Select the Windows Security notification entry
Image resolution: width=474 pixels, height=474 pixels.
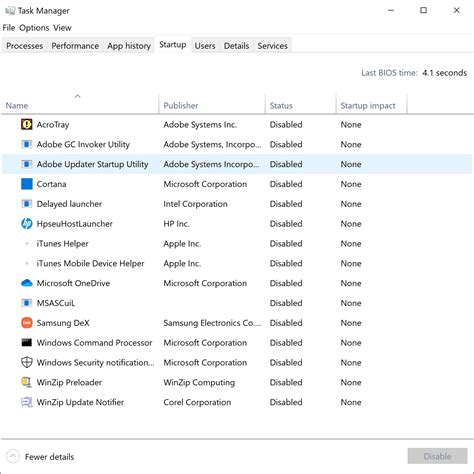95,362
